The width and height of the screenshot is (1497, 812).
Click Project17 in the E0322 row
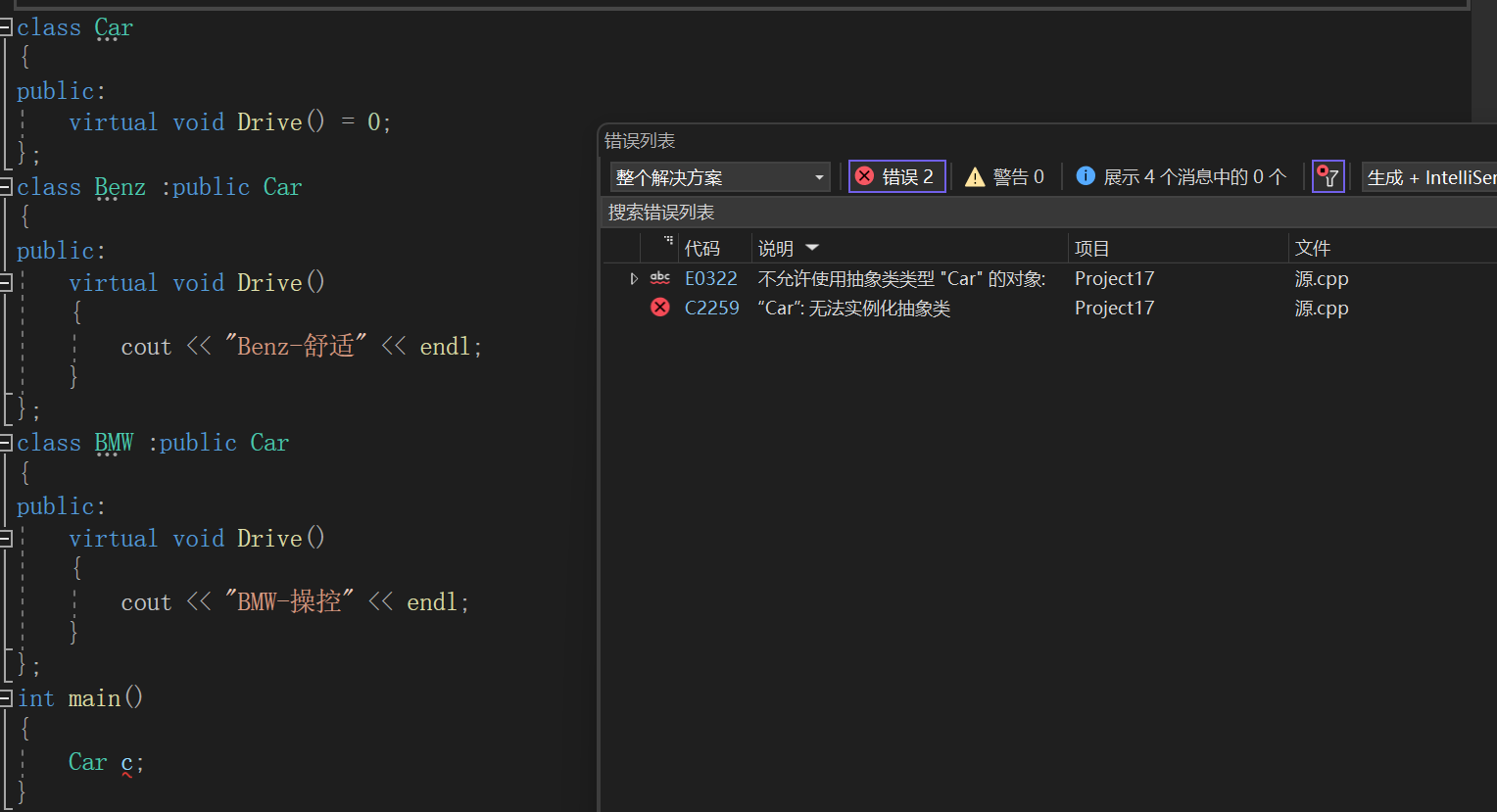pos(1115,279)
